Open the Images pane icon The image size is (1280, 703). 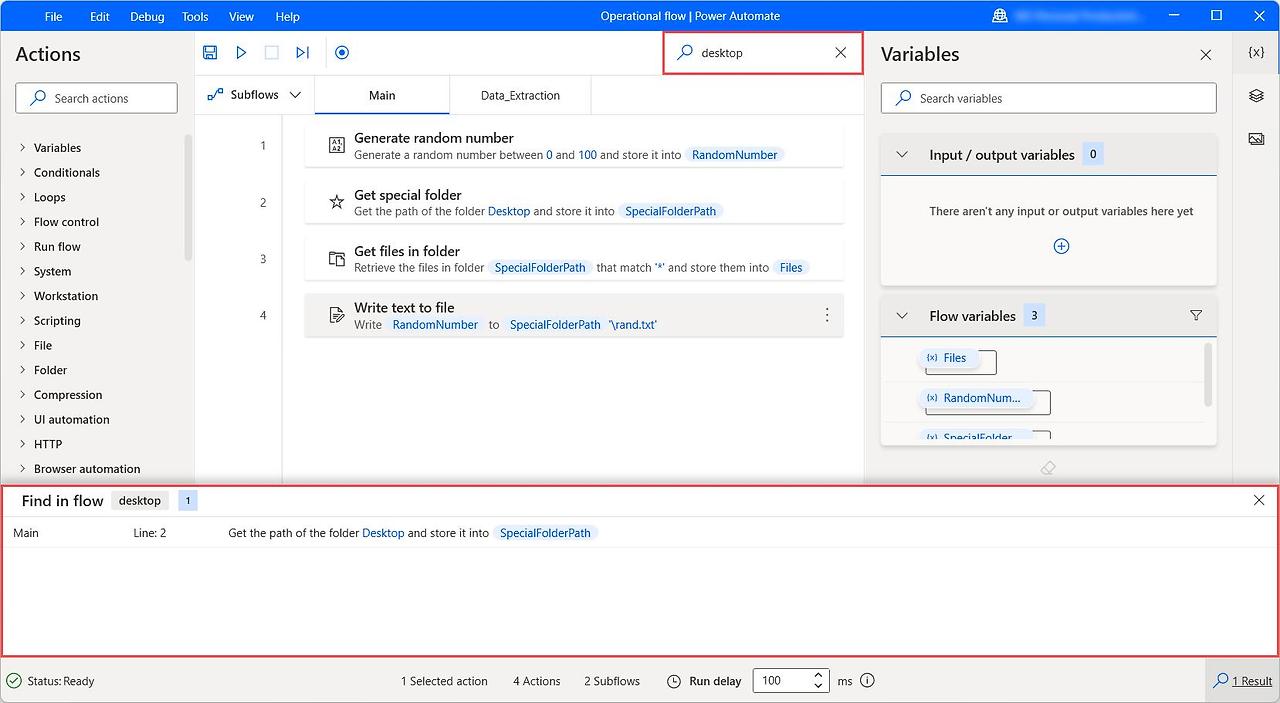click(x=1256, y=138)
